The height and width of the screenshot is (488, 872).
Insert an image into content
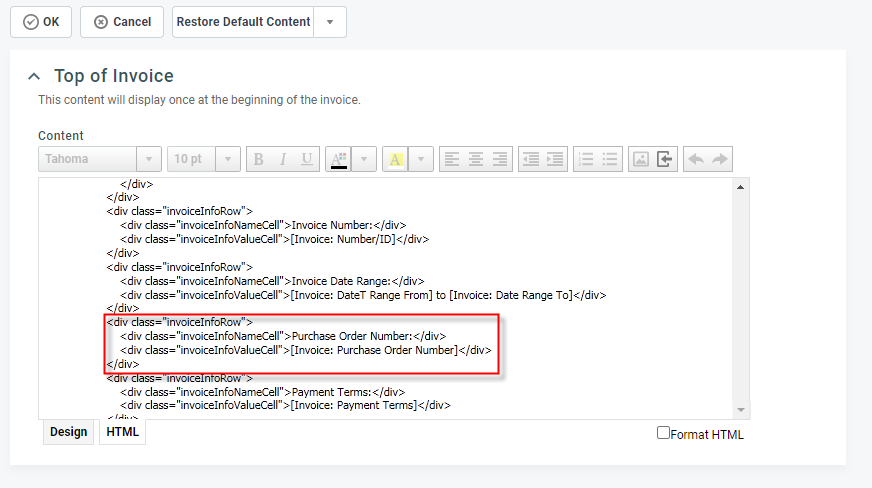pos(641,159)
